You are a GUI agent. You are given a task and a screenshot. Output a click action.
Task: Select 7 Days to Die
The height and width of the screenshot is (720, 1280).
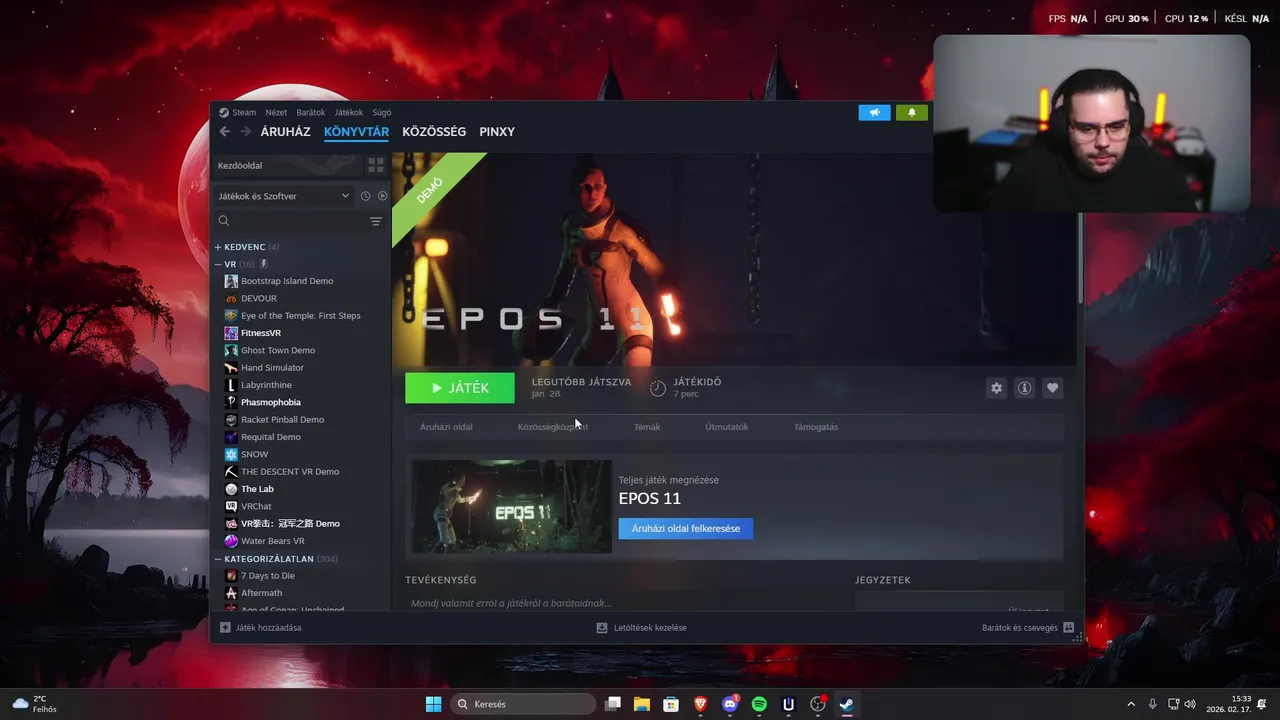coord(267,576)
